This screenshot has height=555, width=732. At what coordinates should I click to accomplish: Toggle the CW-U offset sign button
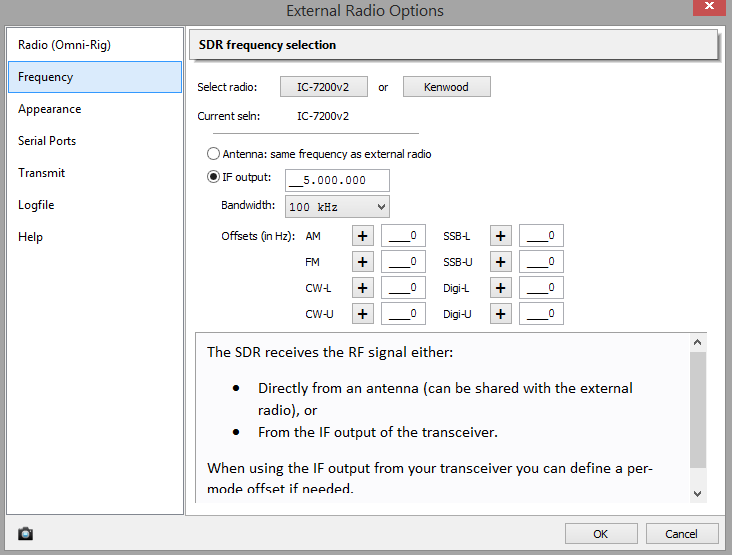(x=363, y=314)
